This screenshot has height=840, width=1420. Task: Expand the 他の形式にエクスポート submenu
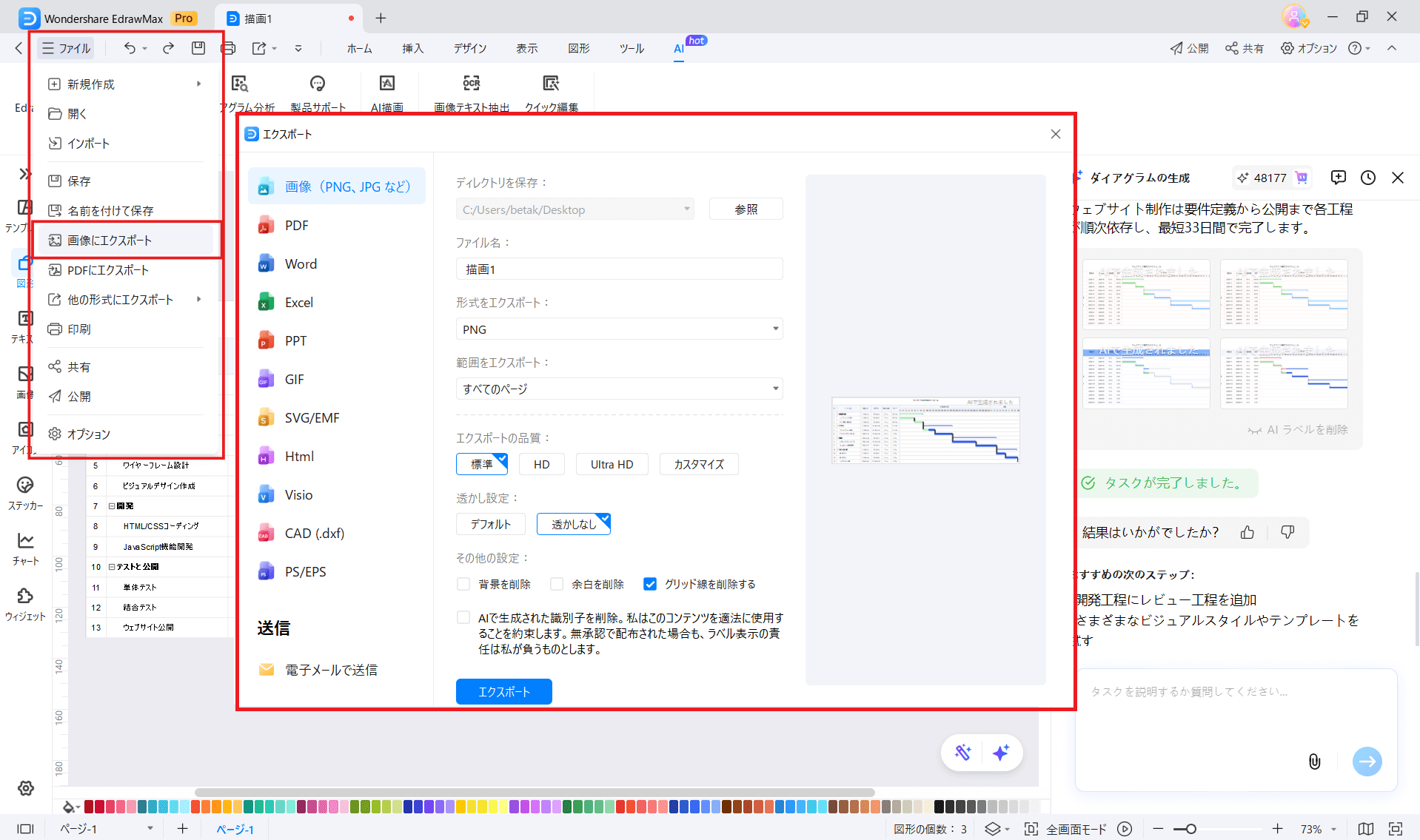click(x=120, y=299)
